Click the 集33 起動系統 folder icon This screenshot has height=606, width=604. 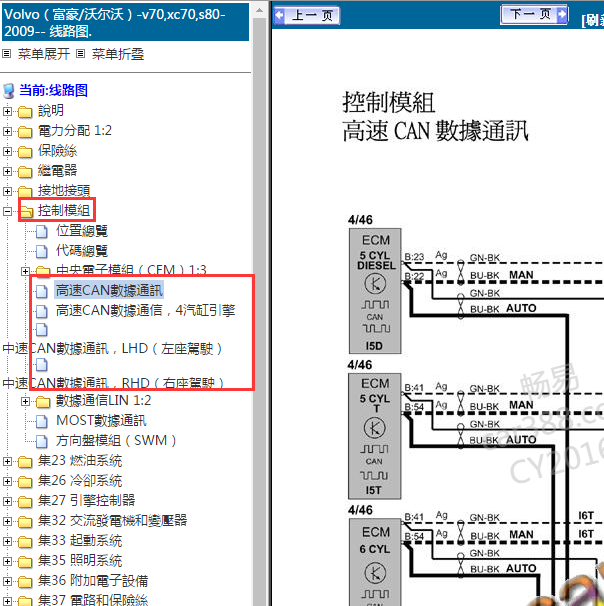tap(25, 542)
